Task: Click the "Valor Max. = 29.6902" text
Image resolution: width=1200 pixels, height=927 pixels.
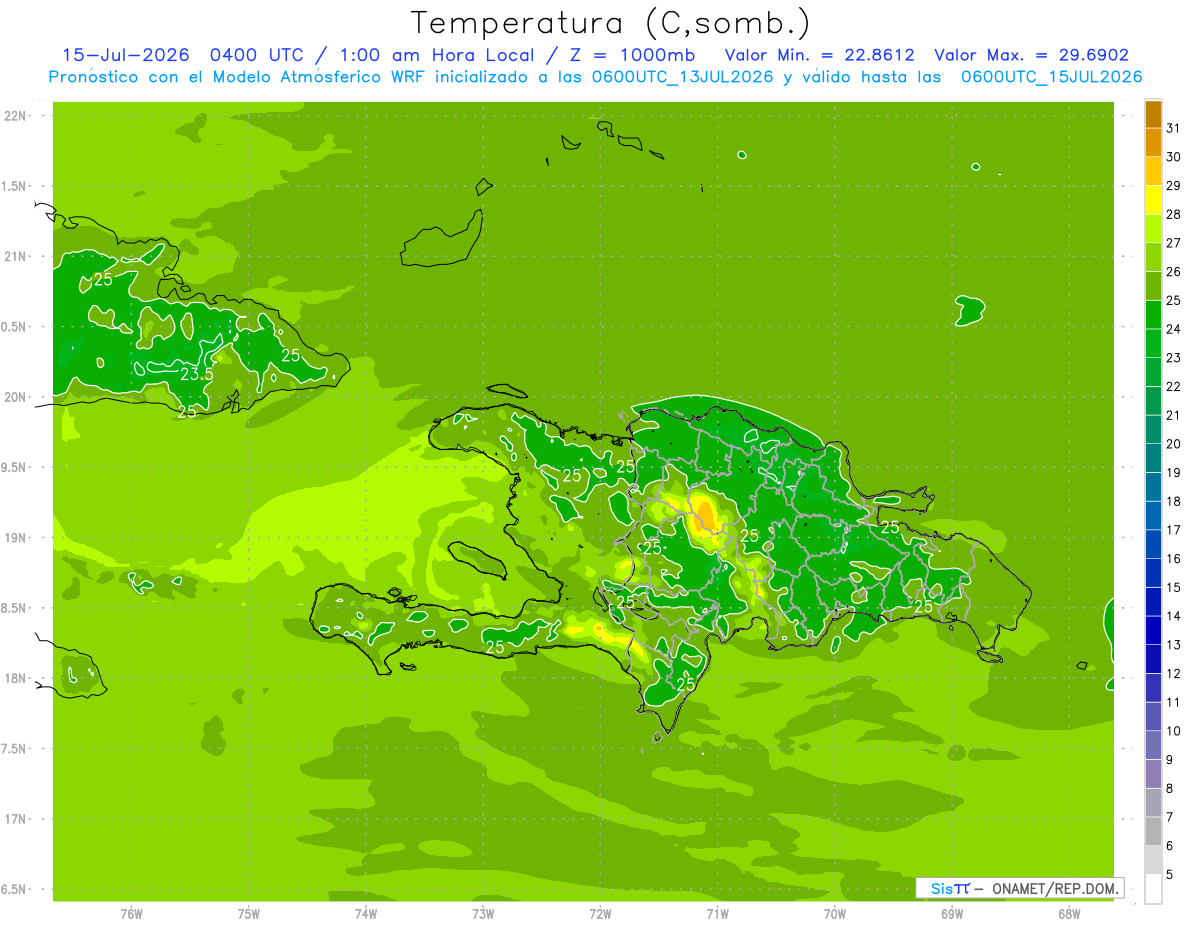Action: (x=1032, y=55)
